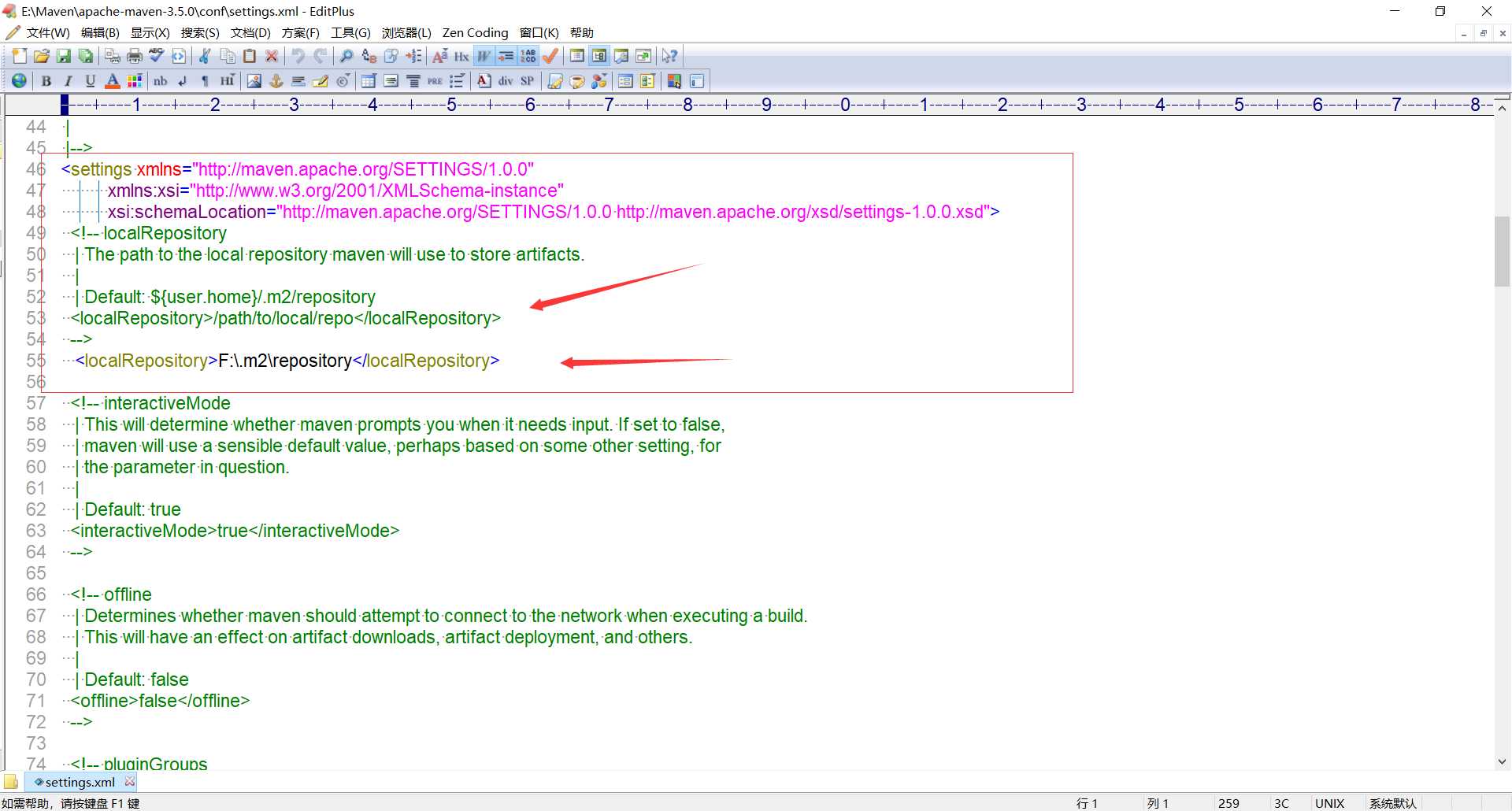Insert a nonbreaking space with nb
This screenshot has height=811, width=1512.
[x=161, y=80]
